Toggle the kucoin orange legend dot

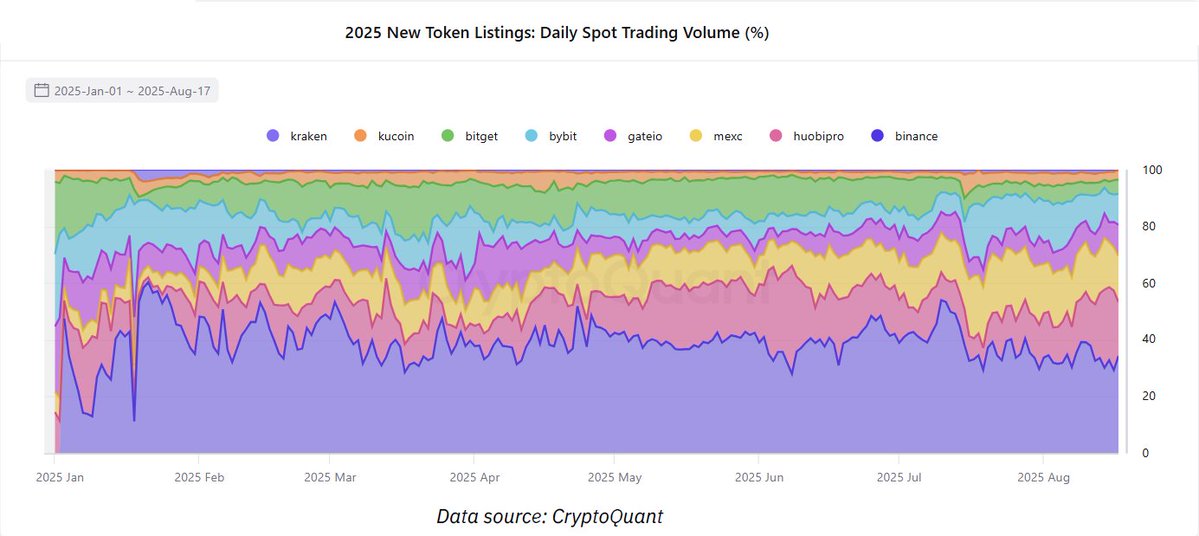click(x=360, y=136)
